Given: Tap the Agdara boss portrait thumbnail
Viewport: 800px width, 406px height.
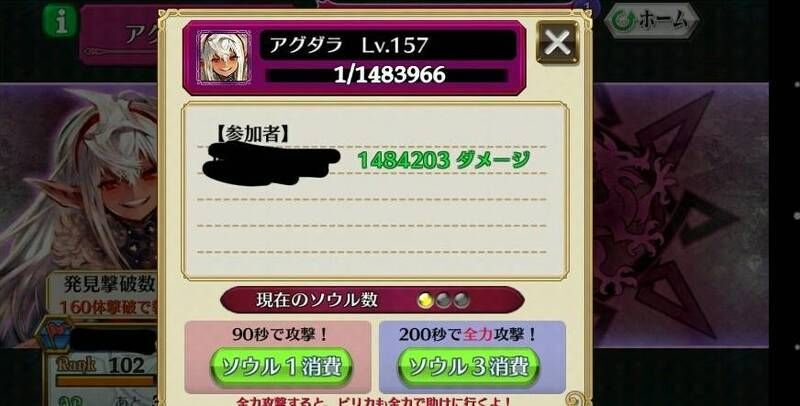Looking at the screenshot, I should click(x=224, y=57).
